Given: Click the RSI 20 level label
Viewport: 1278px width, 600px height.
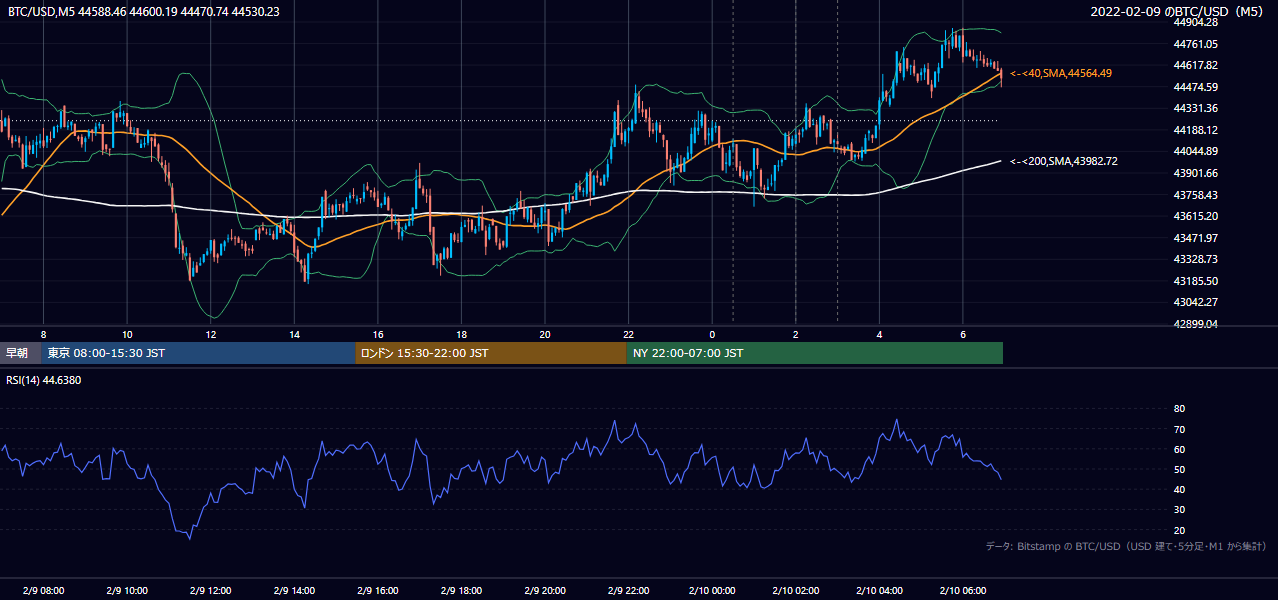Looking at the screenshot, I should pyautogui.click(x=1179, y=530).
